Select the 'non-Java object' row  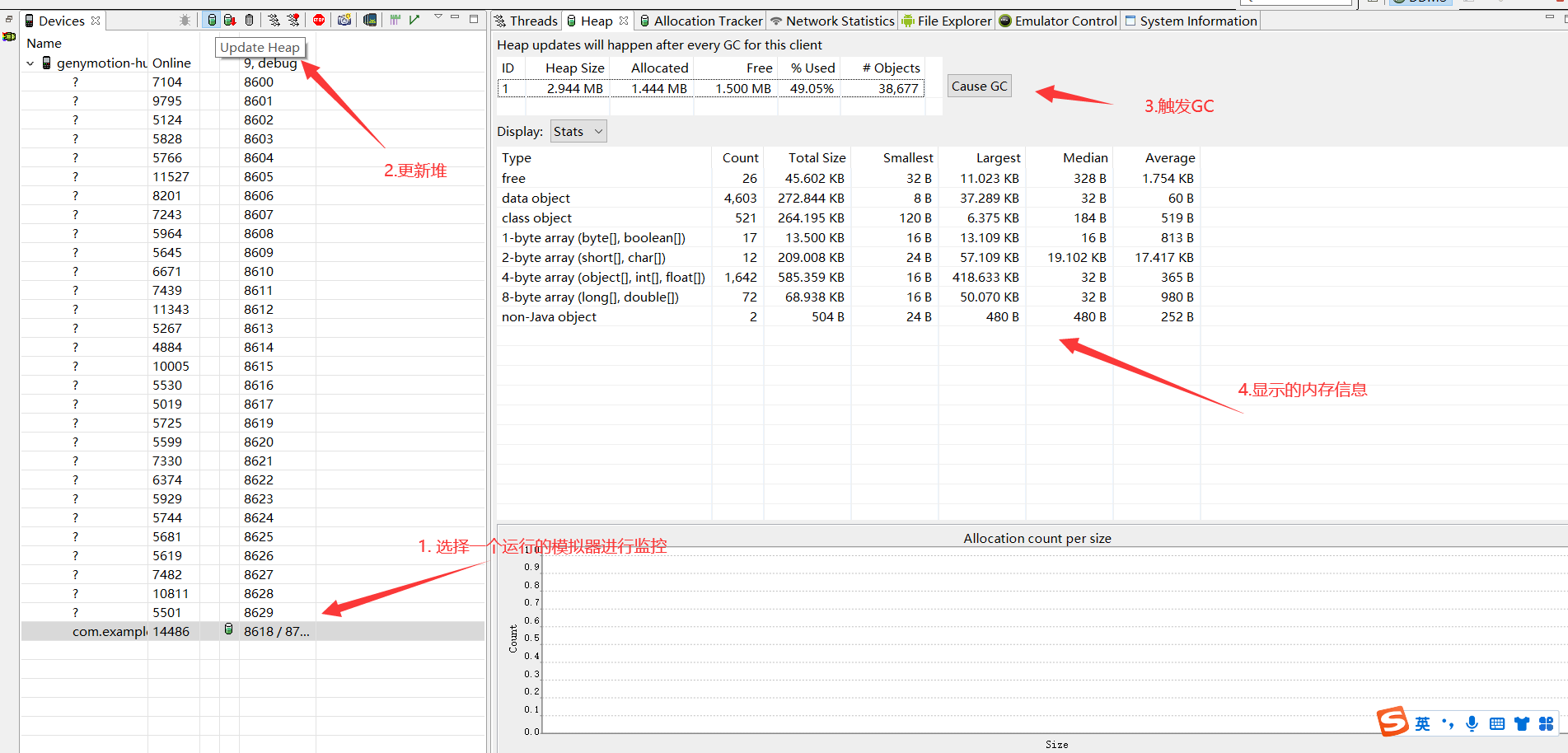pos(848,317)
